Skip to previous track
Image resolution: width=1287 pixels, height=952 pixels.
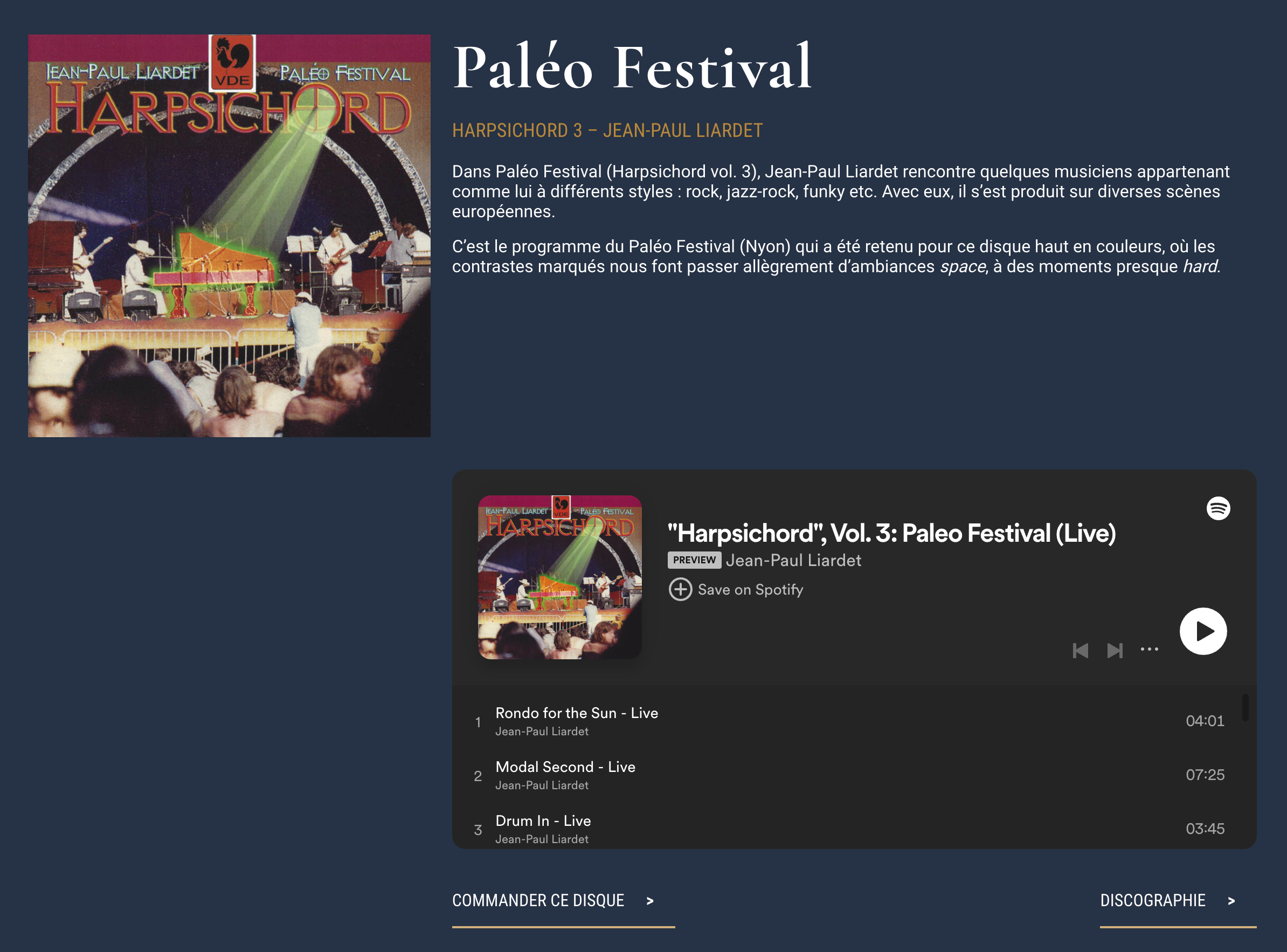1080,651
